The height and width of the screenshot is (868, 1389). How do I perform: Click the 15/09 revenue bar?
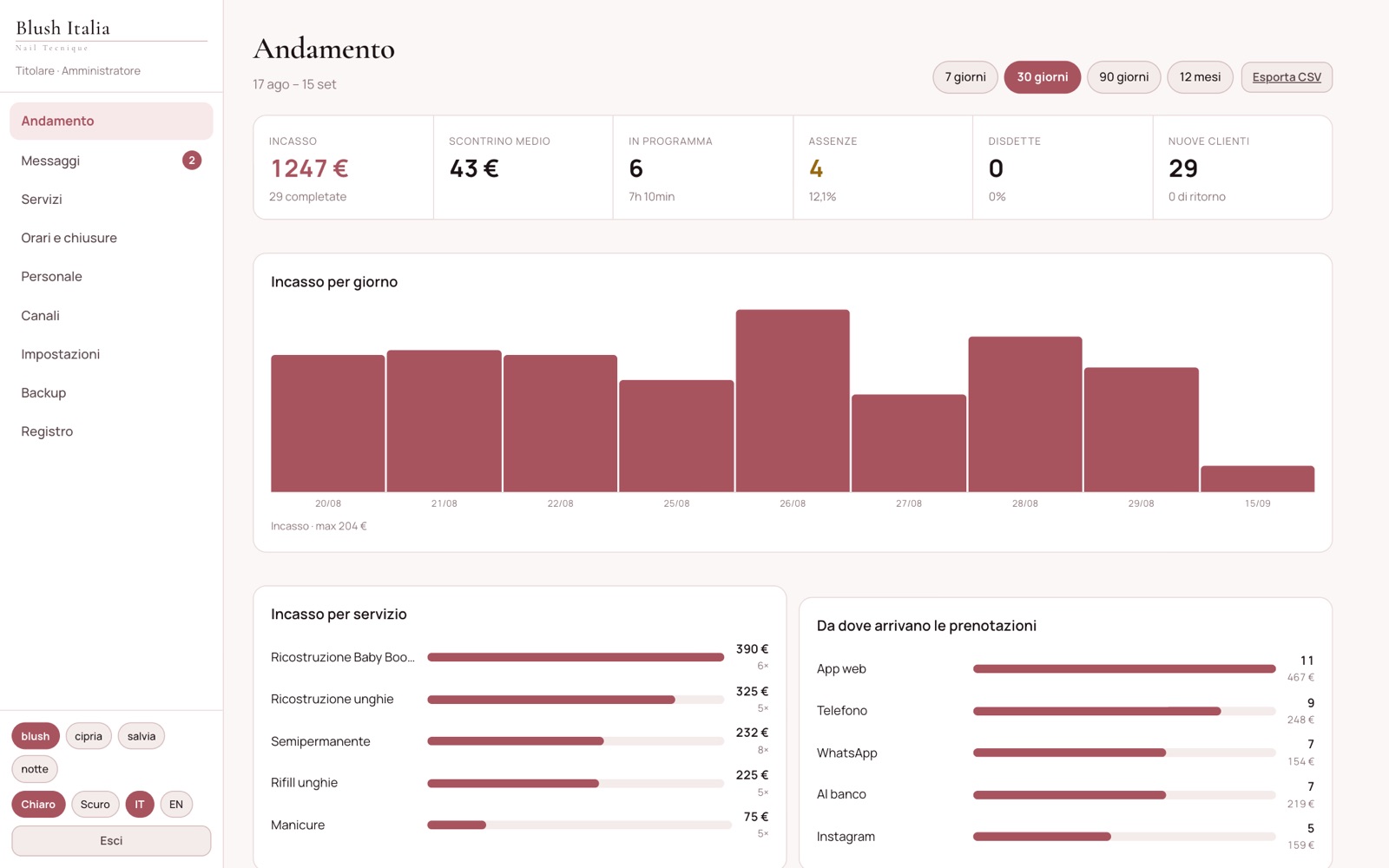tap(1258, 479)
